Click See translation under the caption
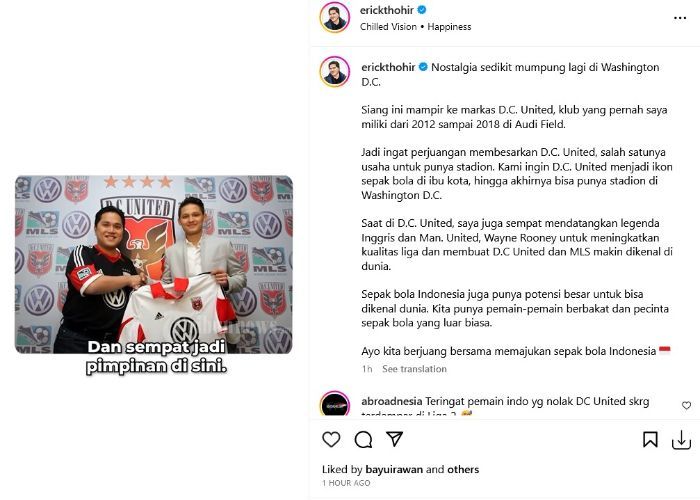This screenshot has width=700, height=500. point(414,369)
